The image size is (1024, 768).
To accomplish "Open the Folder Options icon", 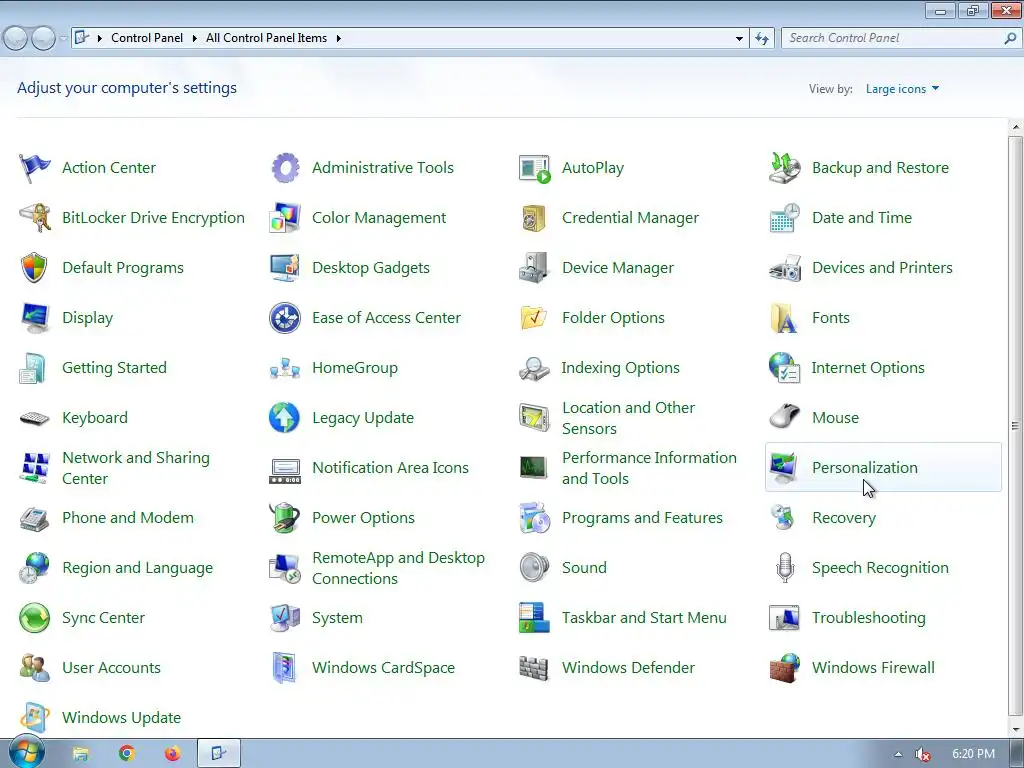I will point(534,318).
